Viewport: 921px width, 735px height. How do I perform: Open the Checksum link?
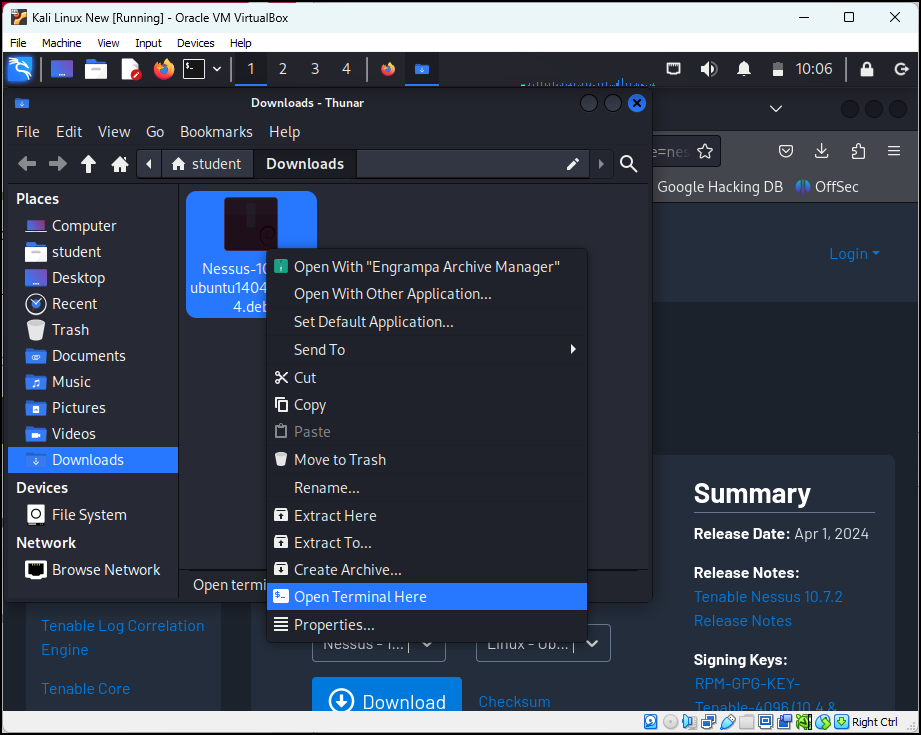pos(515,702)
